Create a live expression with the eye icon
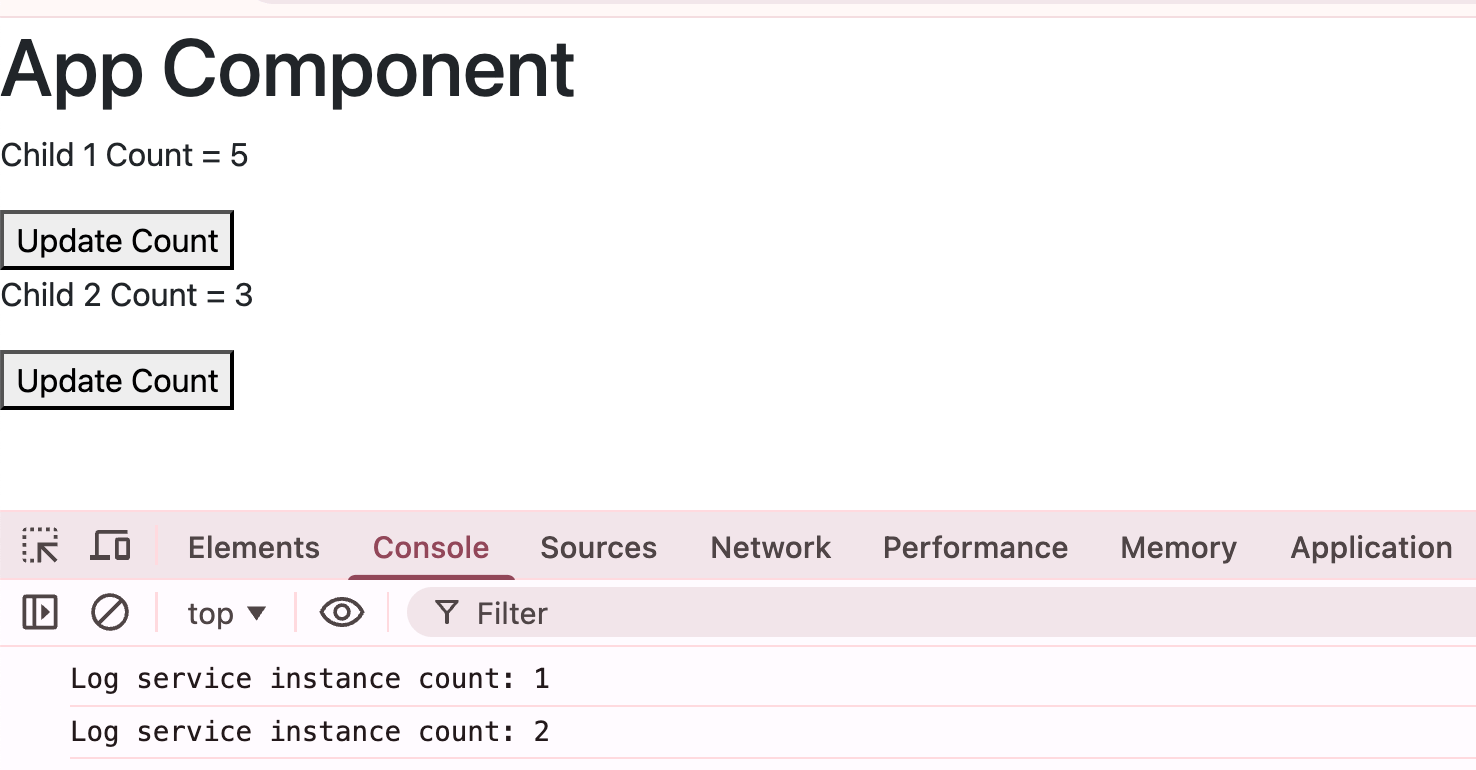 341,612
